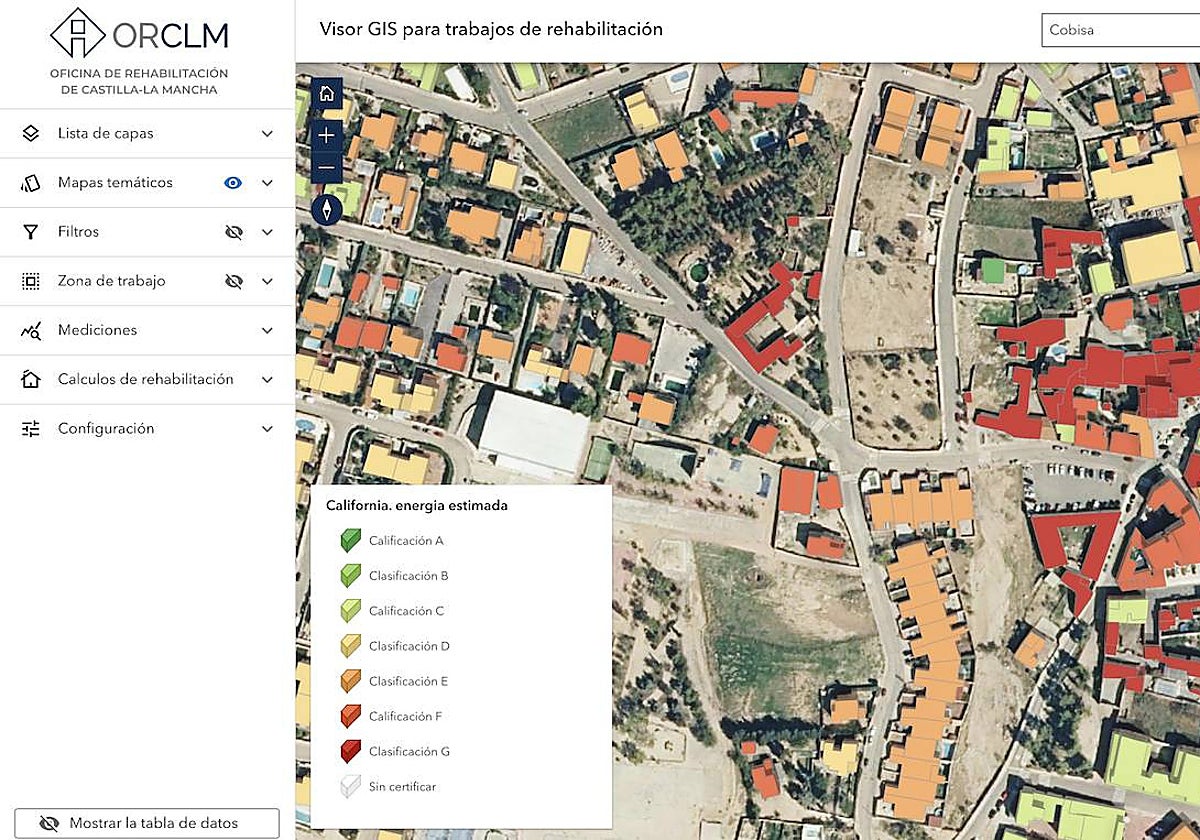Viewport: 1200px width, 840px height.
Task: Expand the Mediciones panel chevron
Action: [x=267, y=330]
